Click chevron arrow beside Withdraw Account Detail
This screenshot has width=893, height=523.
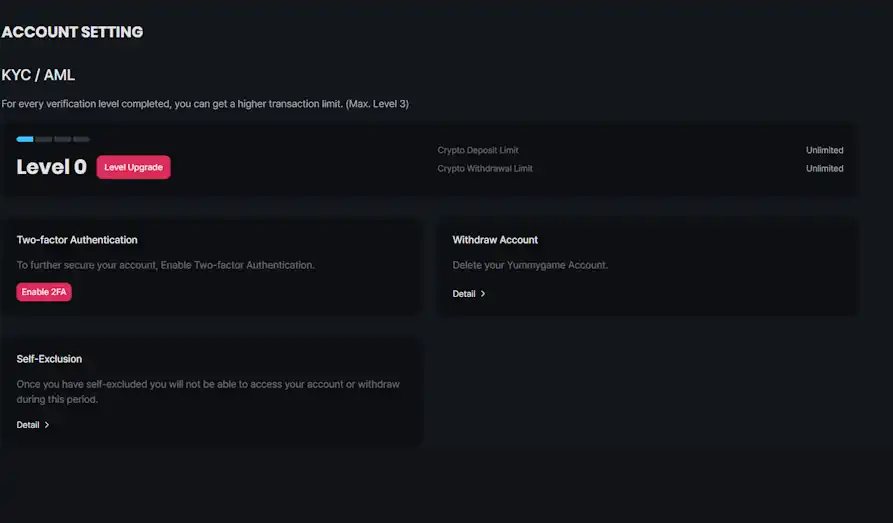[483, 294]
